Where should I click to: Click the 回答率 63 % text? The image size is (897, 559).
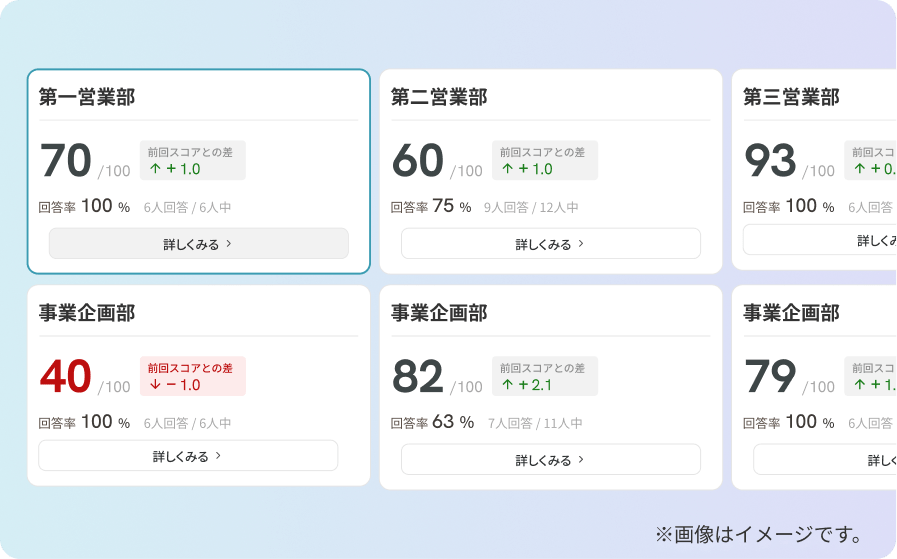pyautogui.click(x=432, y=423)
